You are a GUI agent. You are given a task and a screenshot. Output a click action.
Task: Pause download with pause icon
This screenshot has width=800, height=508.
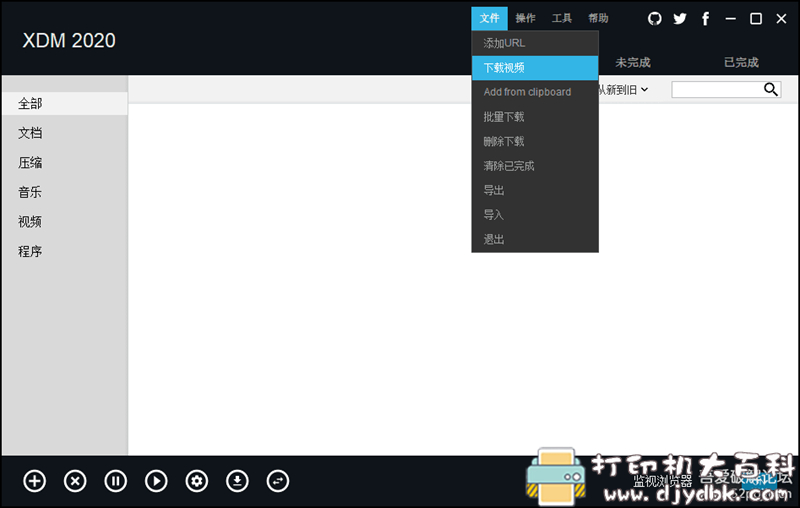point(116,481)
